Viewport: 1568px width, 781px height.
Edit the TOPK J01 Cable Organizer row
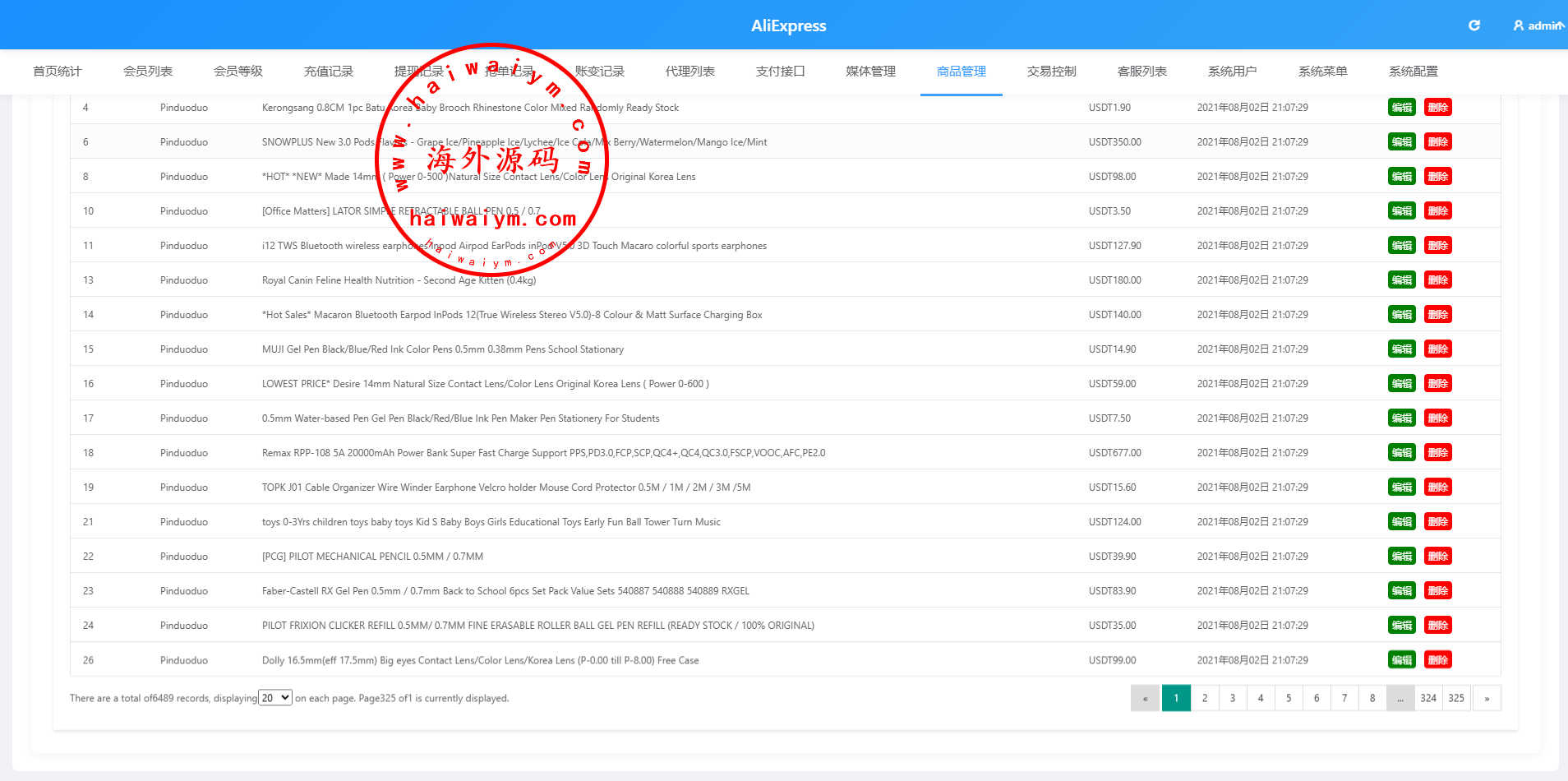pyautogui.click(x=1402, y=488)
